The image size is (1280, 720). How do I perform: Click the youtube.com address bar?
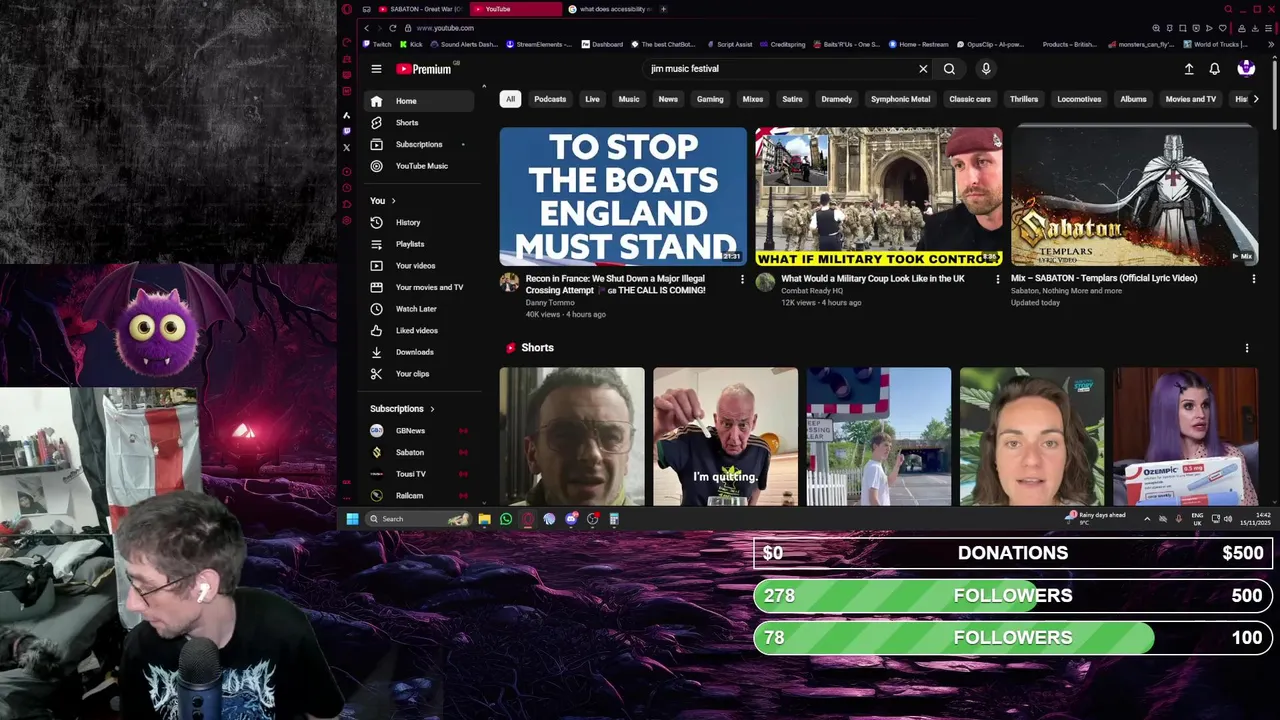tap(445, 28)
